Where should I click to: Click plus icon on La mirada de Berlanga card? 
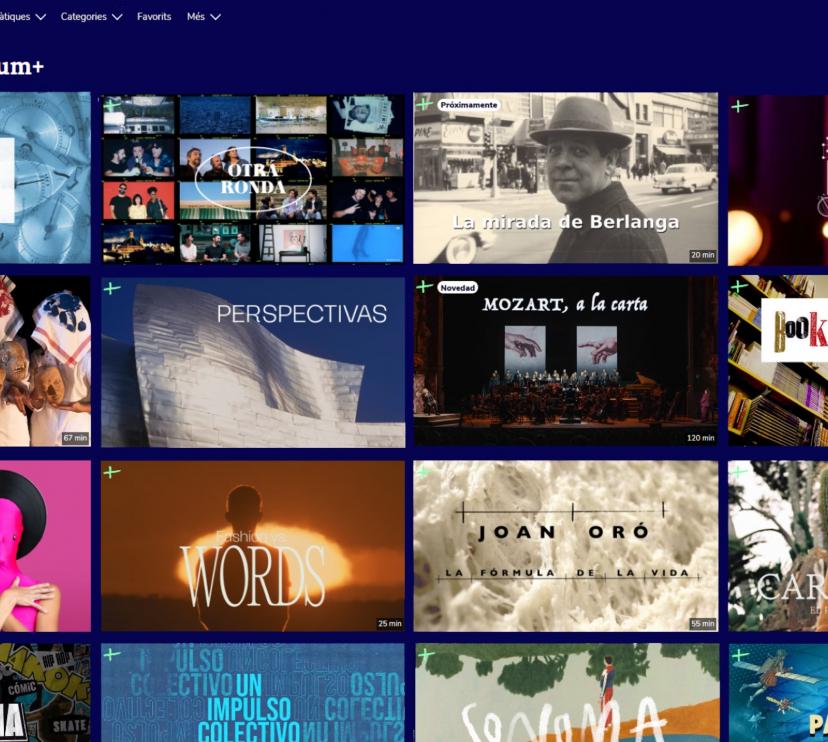[x=425, y=104]
